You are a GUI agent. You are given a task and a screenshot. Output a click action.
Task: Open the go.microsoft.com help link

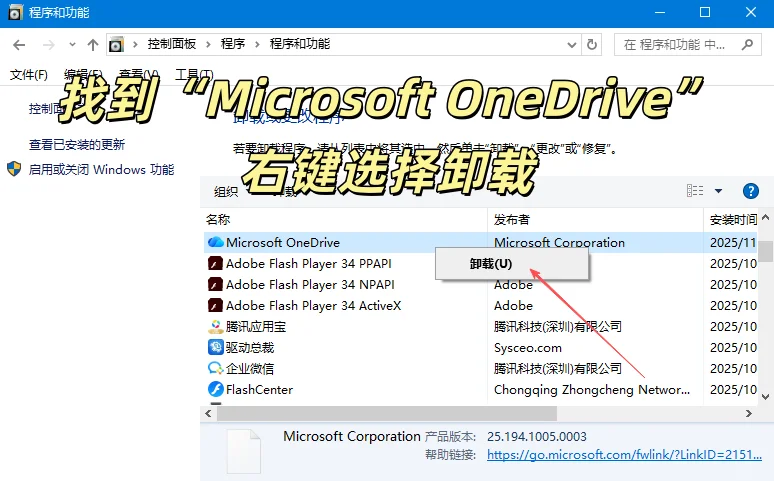pos(624,455)
